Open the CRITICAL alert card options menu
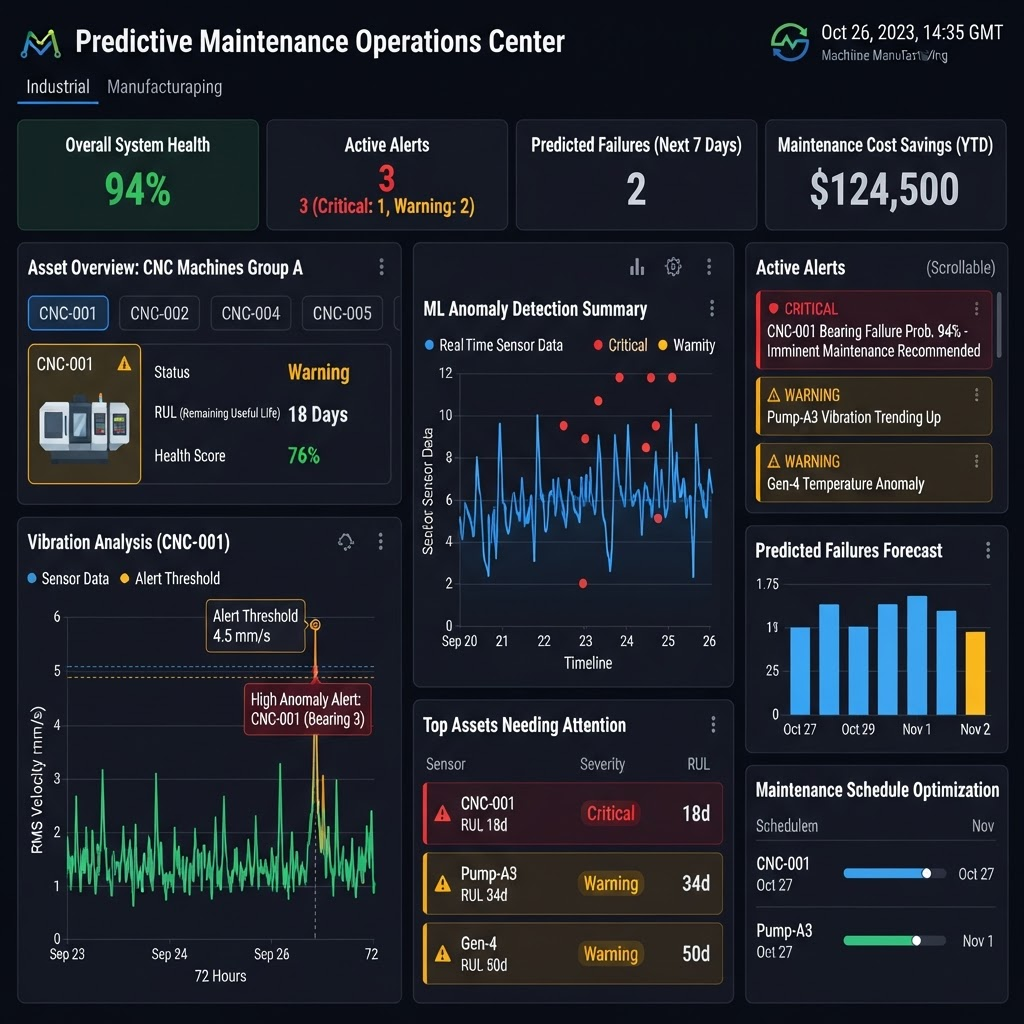 tap(976, 308)
